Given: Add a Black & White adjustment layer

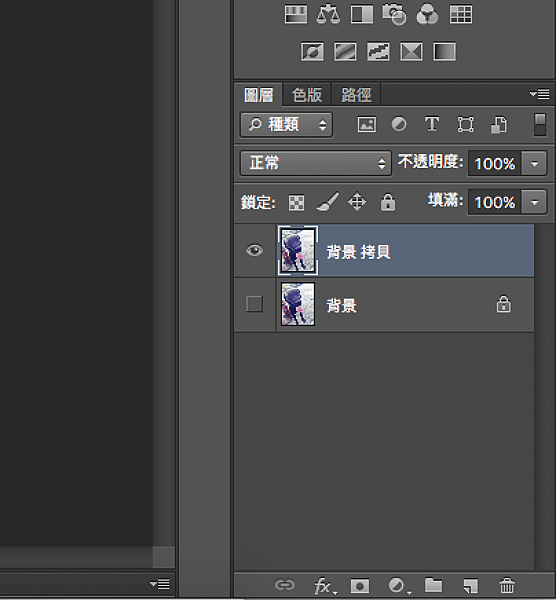Looking at the screenshot, I should (x=362, y=15).
